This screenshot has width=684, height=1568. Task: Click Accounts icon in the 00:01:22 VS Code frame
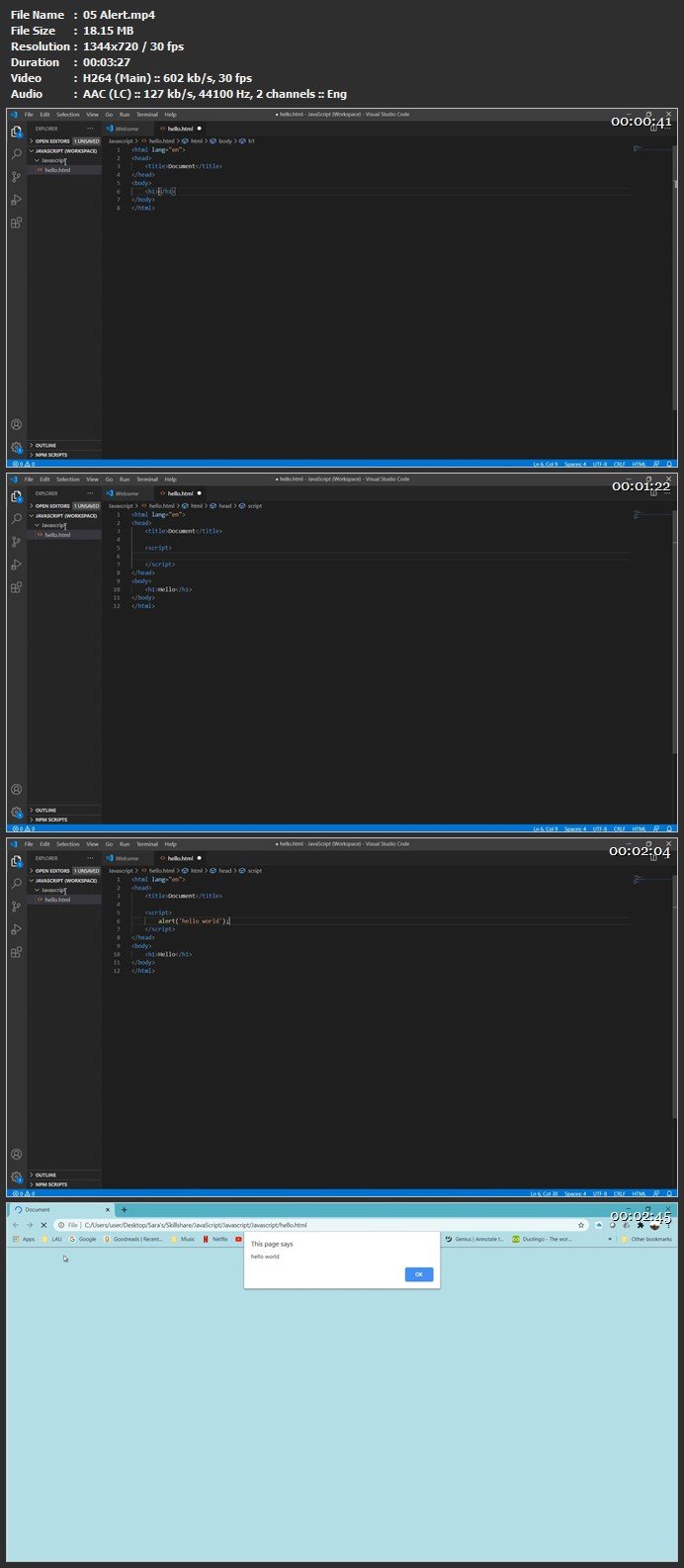tap(16, 789)
